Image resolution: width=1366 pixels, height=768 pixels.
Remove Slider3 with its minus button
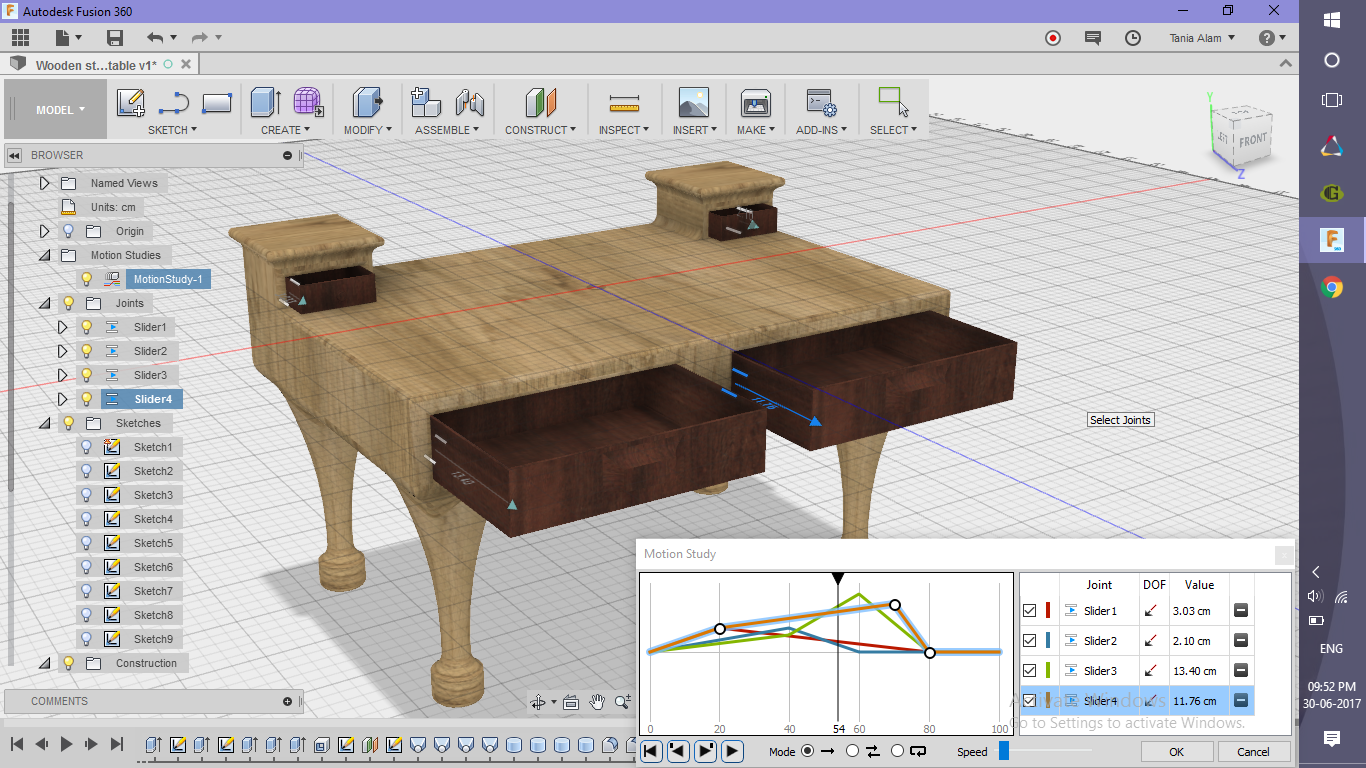pos(1241,671)
